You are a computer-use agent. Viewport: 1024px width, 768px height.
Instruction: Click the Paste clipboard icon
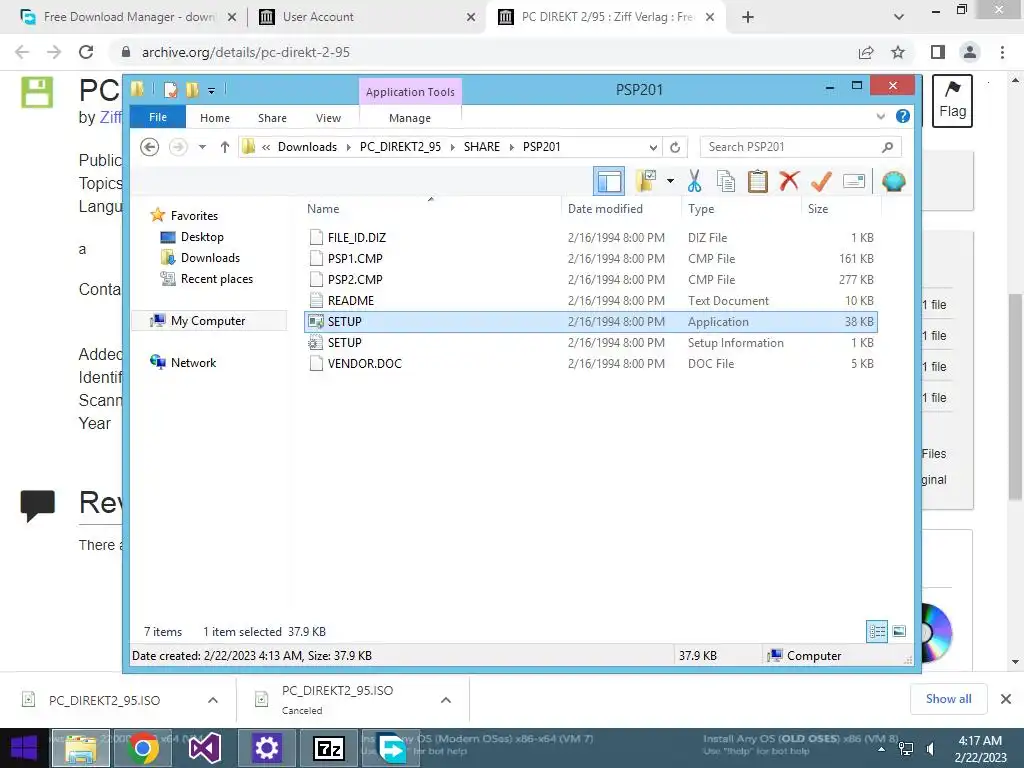tap(758, 181)
